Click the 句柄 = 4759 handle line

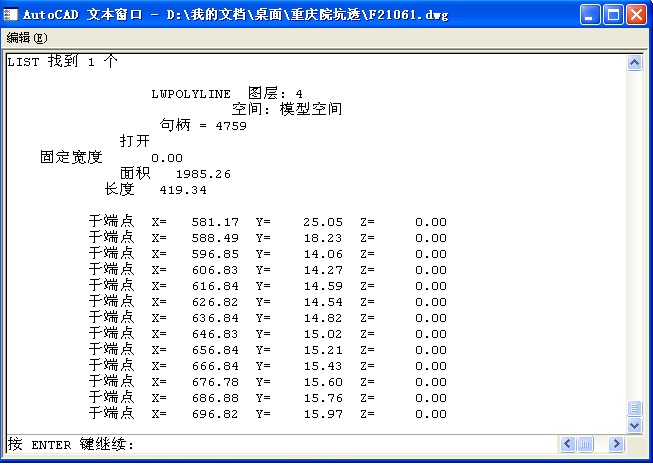203,126
